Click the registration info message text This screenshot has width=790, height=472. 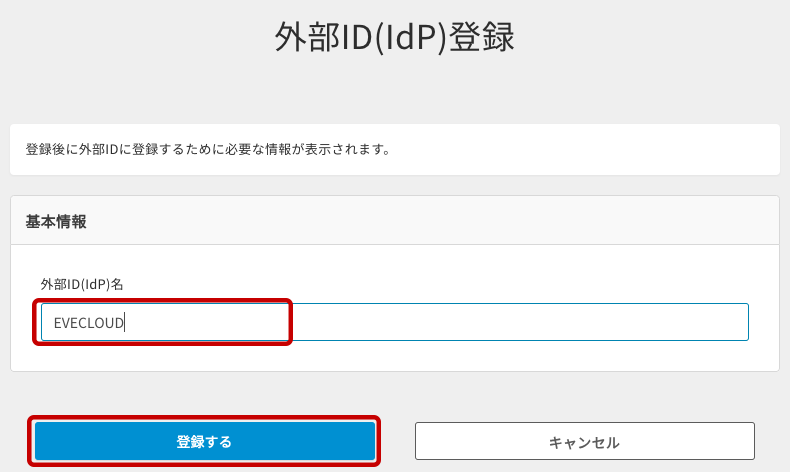(x=207, y=150)
